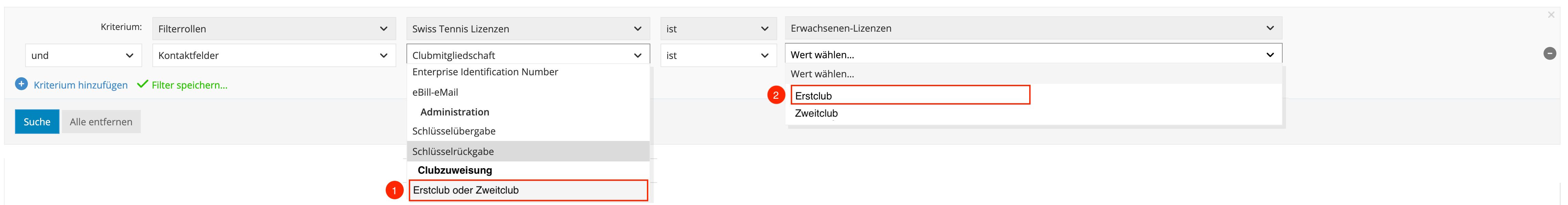Expand the Kontaktfelder dropdown

click(x=273, y=56)
